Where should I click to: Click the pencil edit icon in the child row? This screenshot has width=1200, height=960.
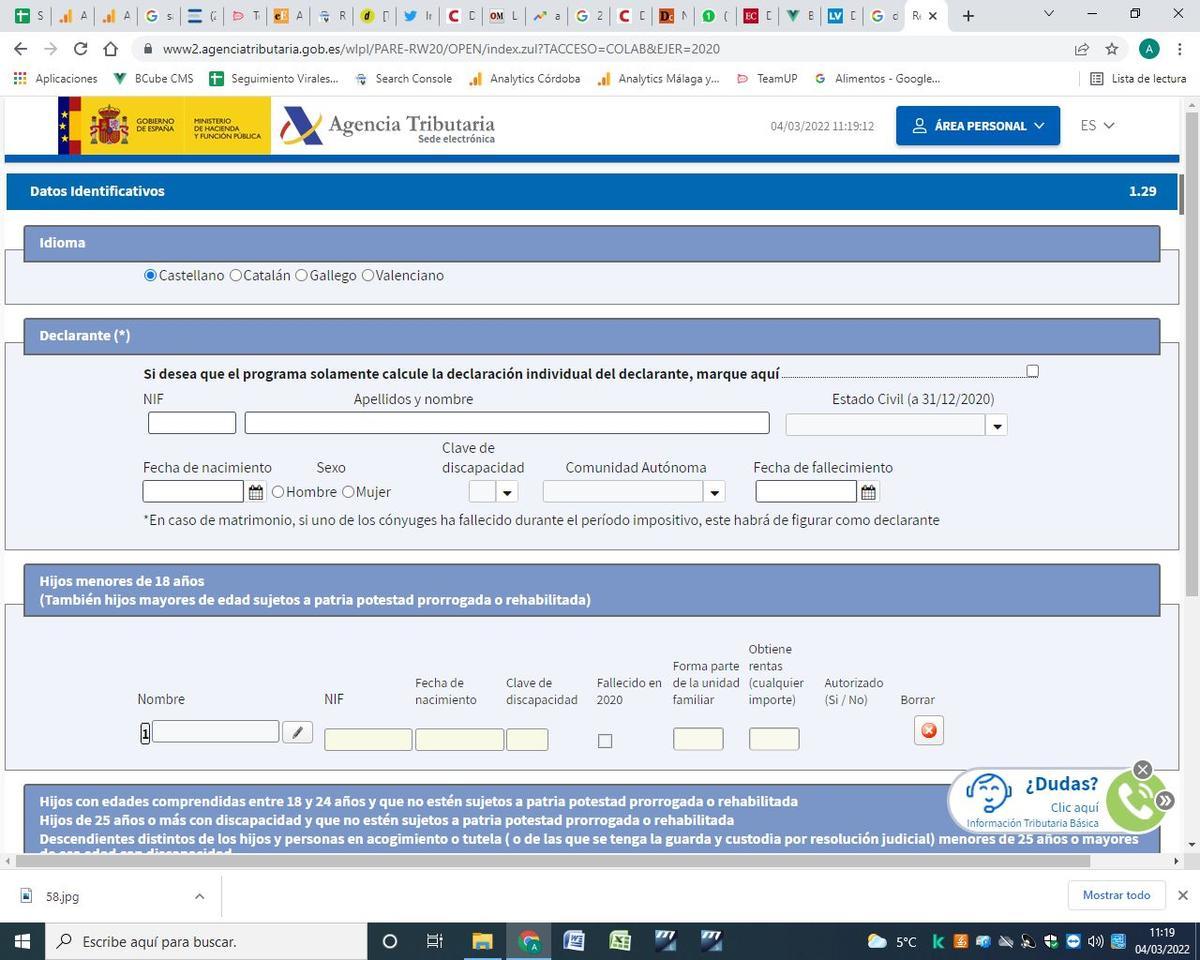point(297,732)
